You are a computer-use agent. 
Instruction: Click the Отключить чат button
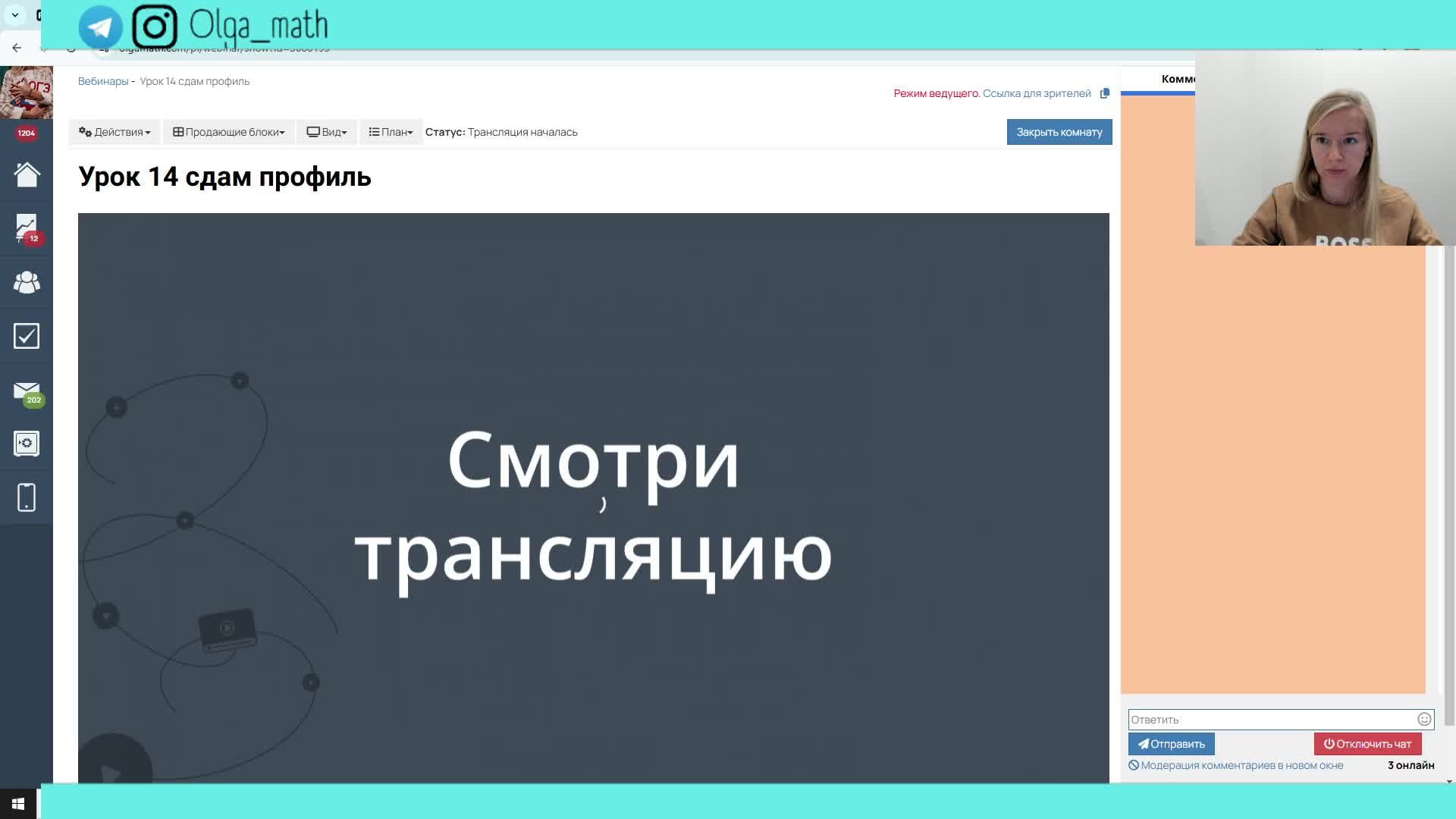[x=1367, y=744]
